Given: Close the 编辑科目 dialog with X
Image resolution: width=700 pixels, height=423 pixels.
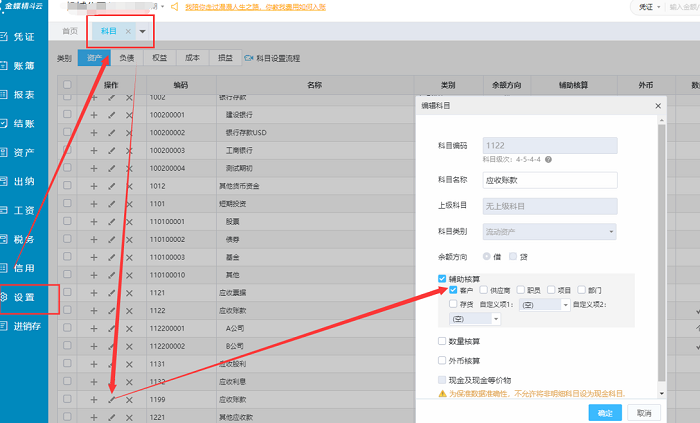Looking at the screenshot, I should tap(657, 105).
